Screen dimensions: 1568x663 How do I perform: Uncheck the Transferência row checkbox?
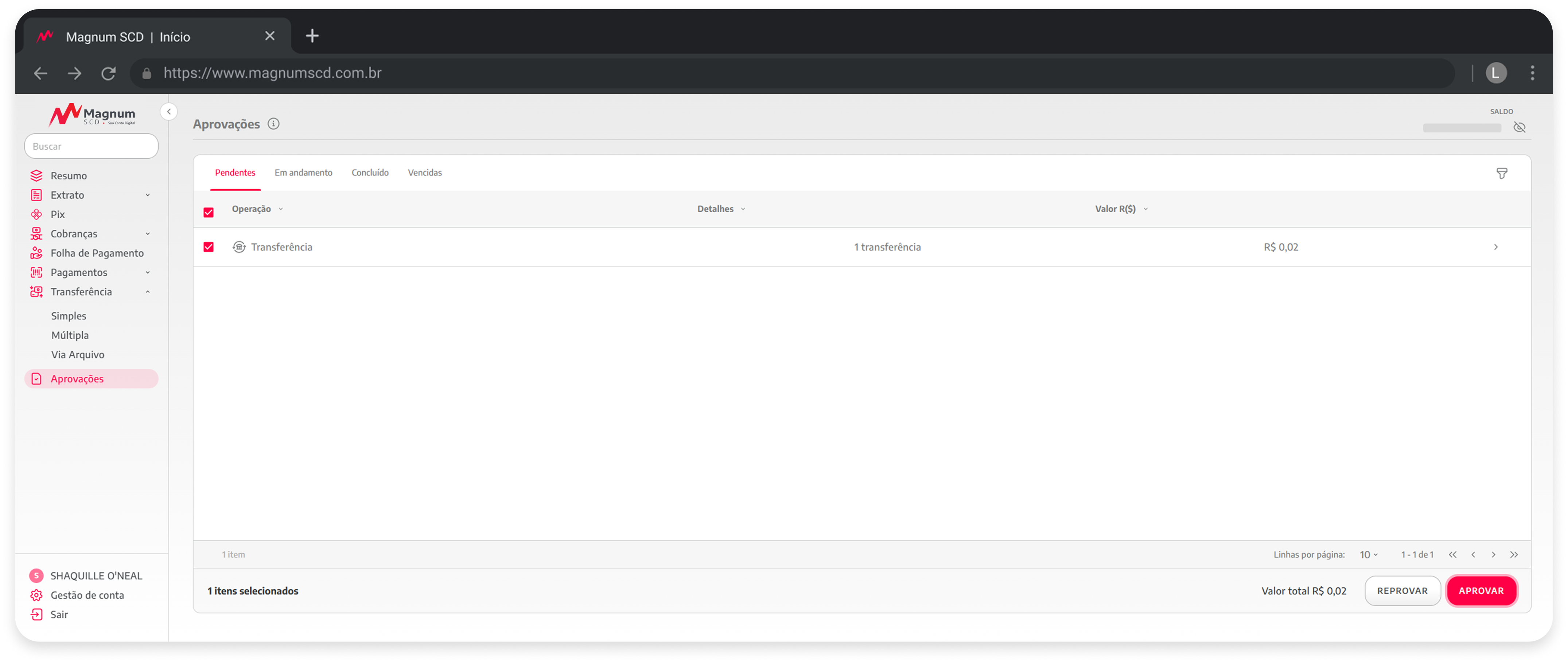click(209, 247)
